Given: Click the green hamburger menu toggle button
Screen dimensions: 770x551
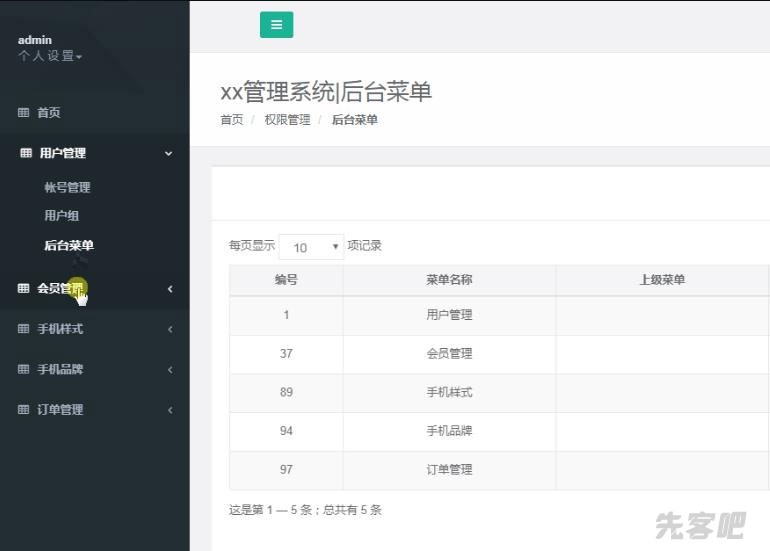Looking at the screenshot, I should (x=276, y=25).
